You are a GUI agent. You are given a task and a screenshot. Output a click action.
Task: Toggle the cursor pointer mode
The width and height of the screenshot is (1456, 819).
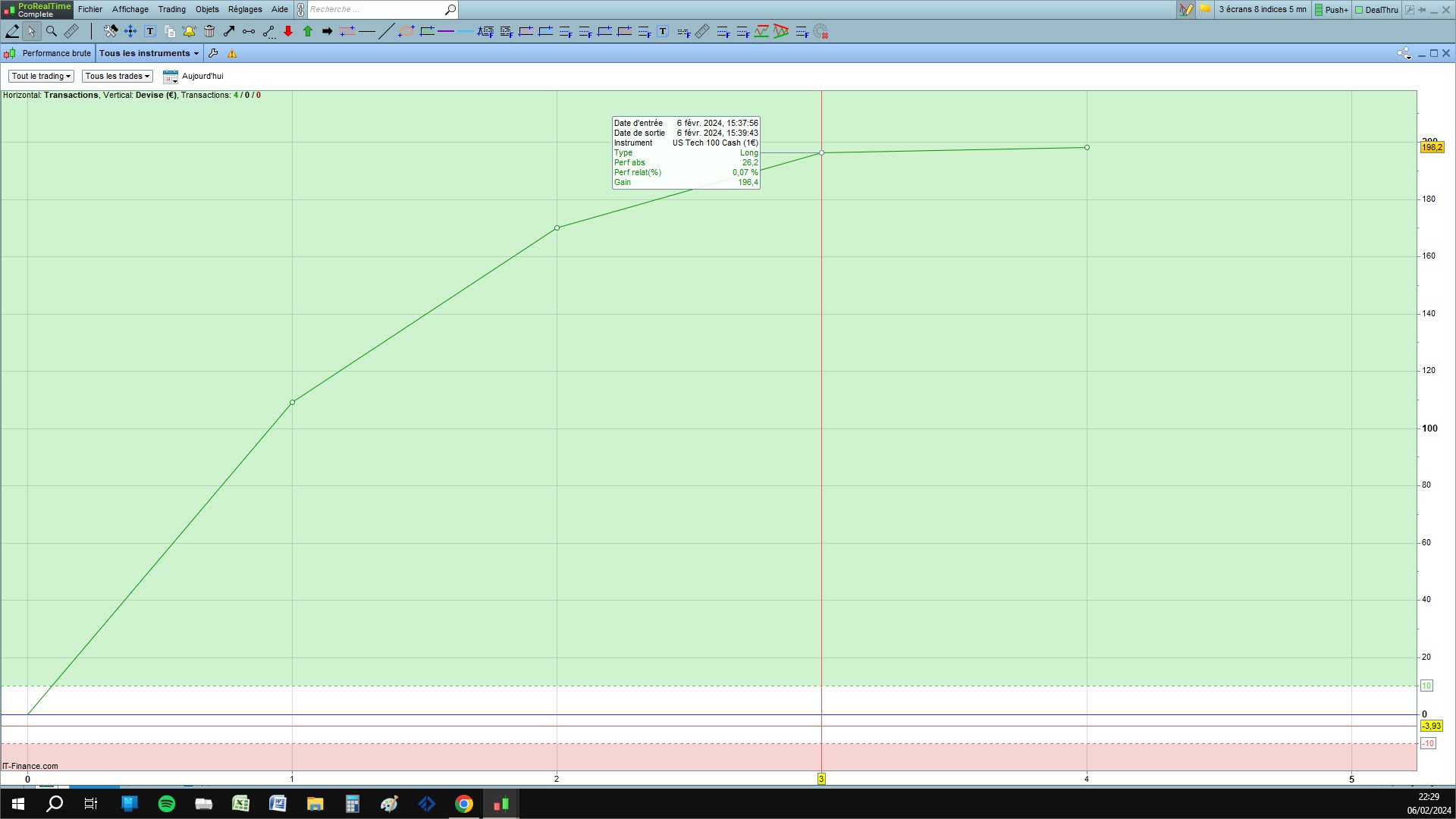pyautogui.click(x=31, y=31)
